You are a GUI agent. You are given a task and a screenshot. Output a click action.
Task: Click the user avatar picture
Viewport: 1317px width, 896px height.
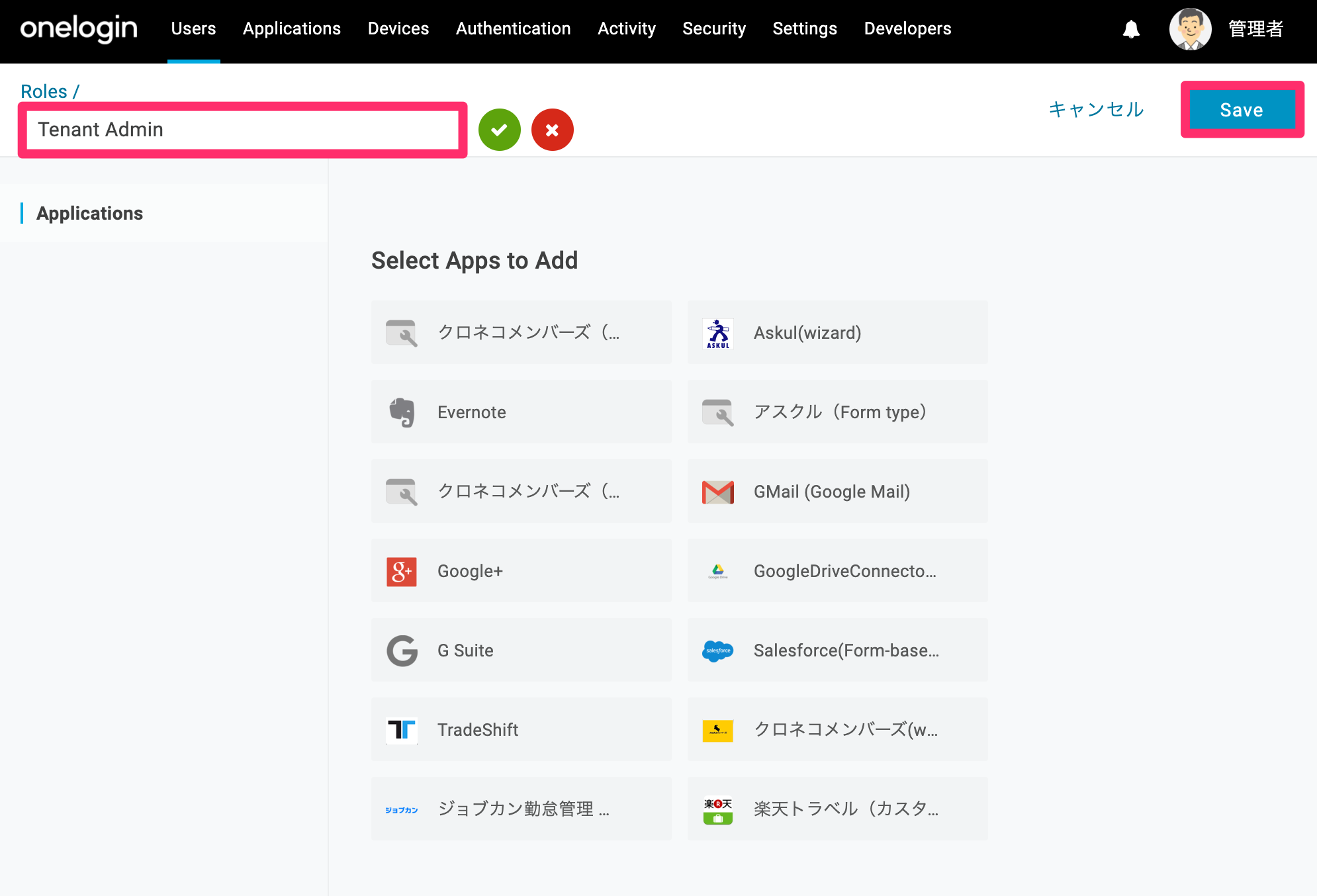[x=1191, y=29]
